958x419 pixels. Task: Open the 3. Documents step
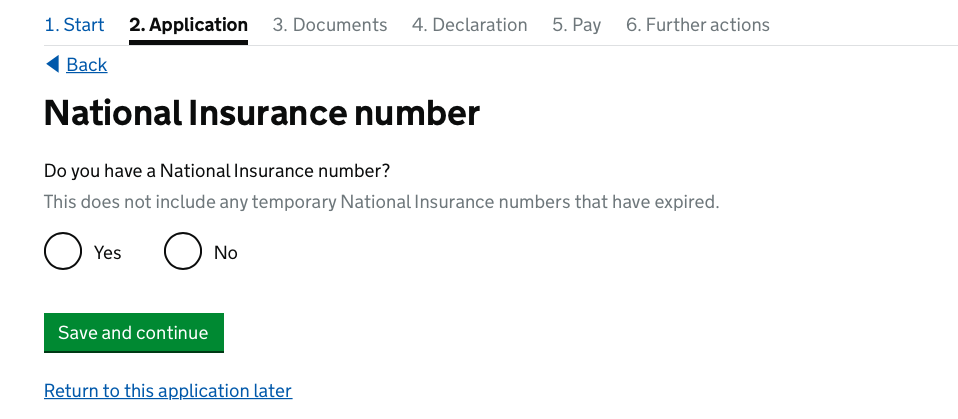(x=330, y=25)
